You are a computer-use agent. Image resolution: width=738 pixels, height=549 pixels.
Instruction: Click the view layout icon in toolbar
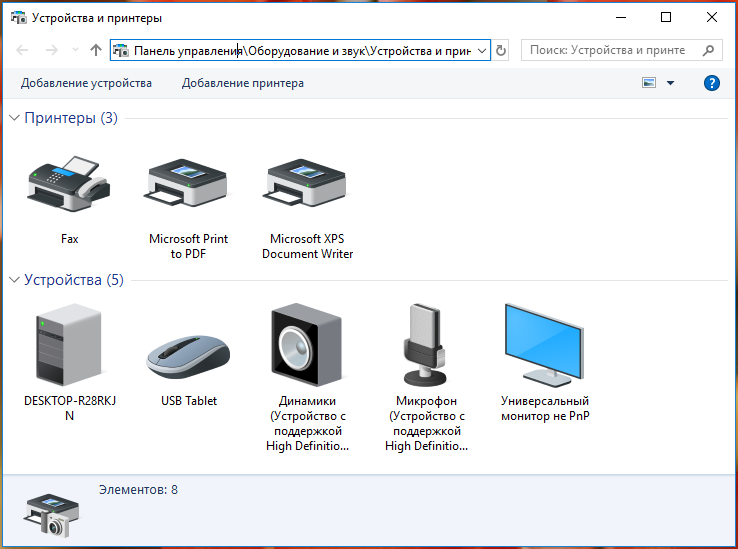[649, 83]
